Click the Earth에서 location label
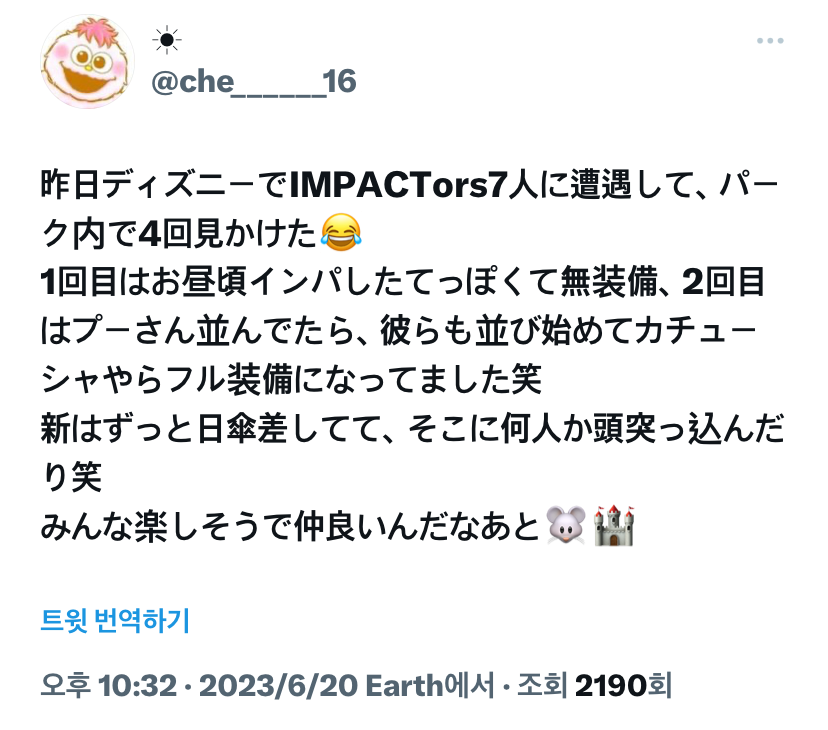Viewport: 828px width, 730px height. tap(430, 686)
